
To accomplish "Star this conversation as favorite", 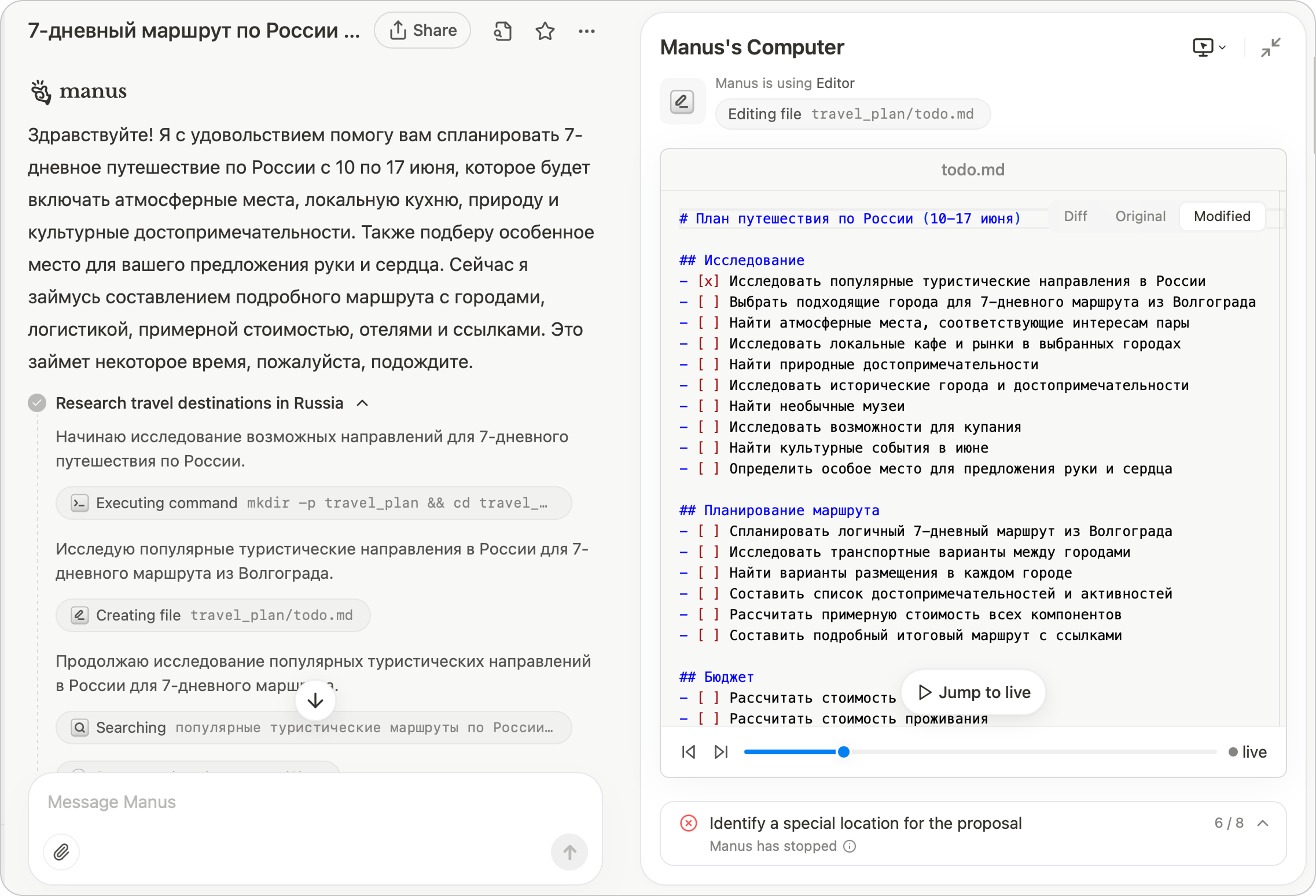I will [545, 31].
